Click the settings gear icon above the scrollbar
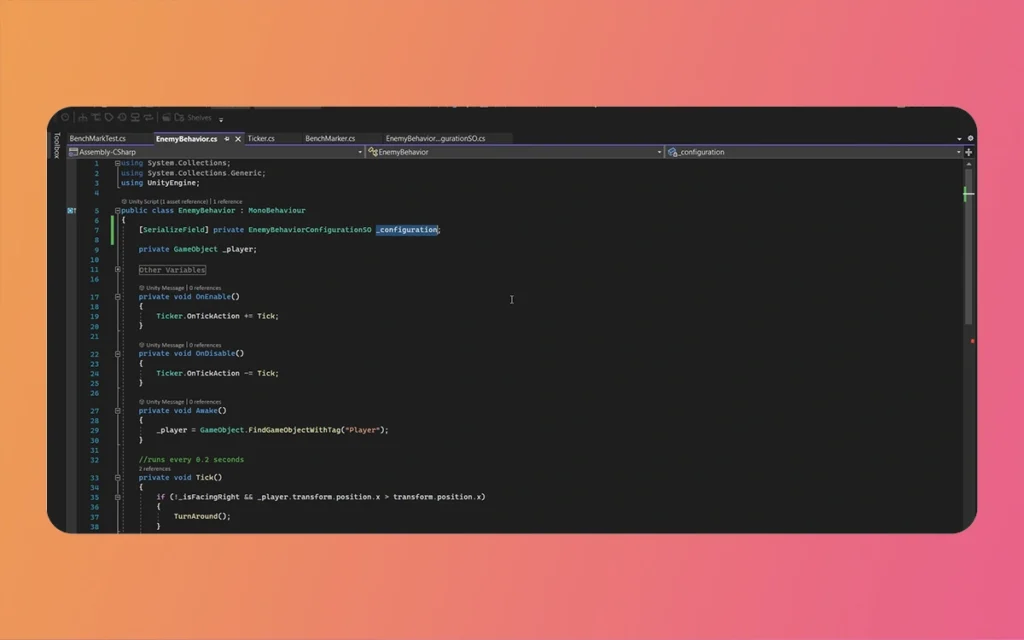The image size is (1024, 640). point(971,139)
